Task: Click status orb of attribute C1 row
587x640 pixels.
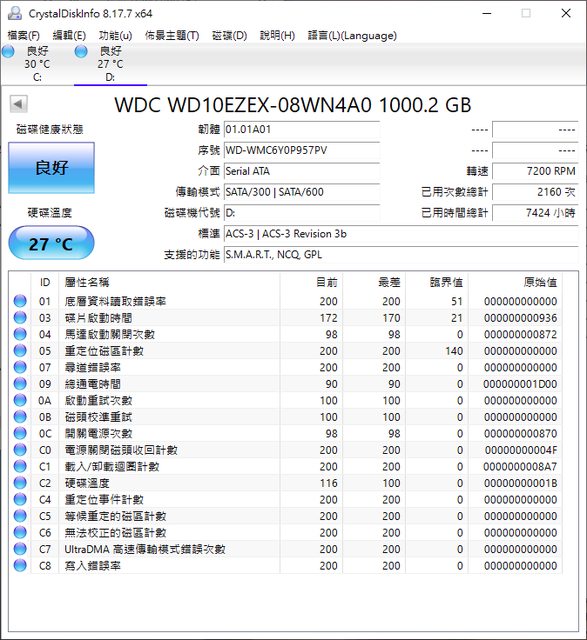Action: [20, 467]
